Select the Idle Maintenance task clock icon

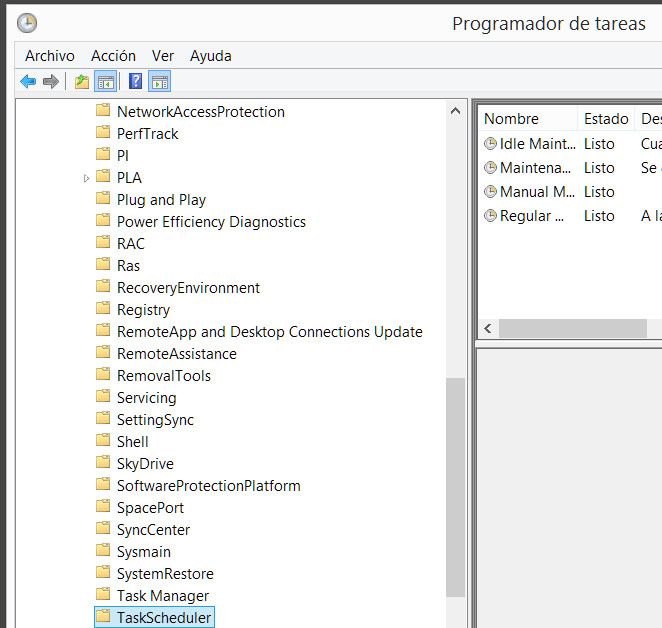[490, 143]
